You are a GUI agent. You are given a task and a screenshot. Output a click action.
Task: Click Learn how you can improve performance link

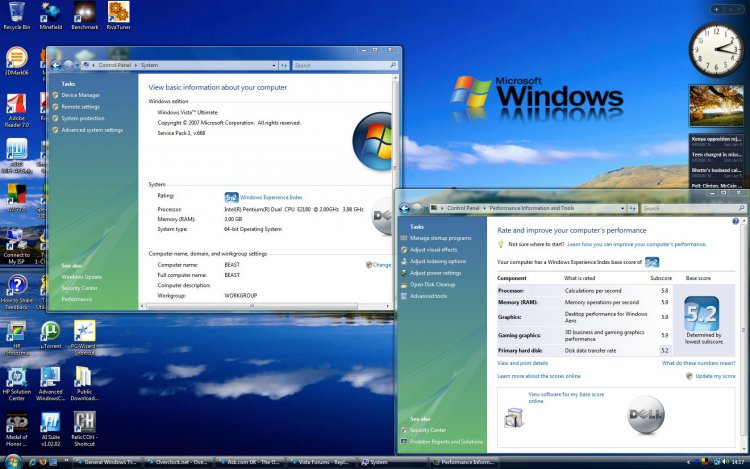637,244
